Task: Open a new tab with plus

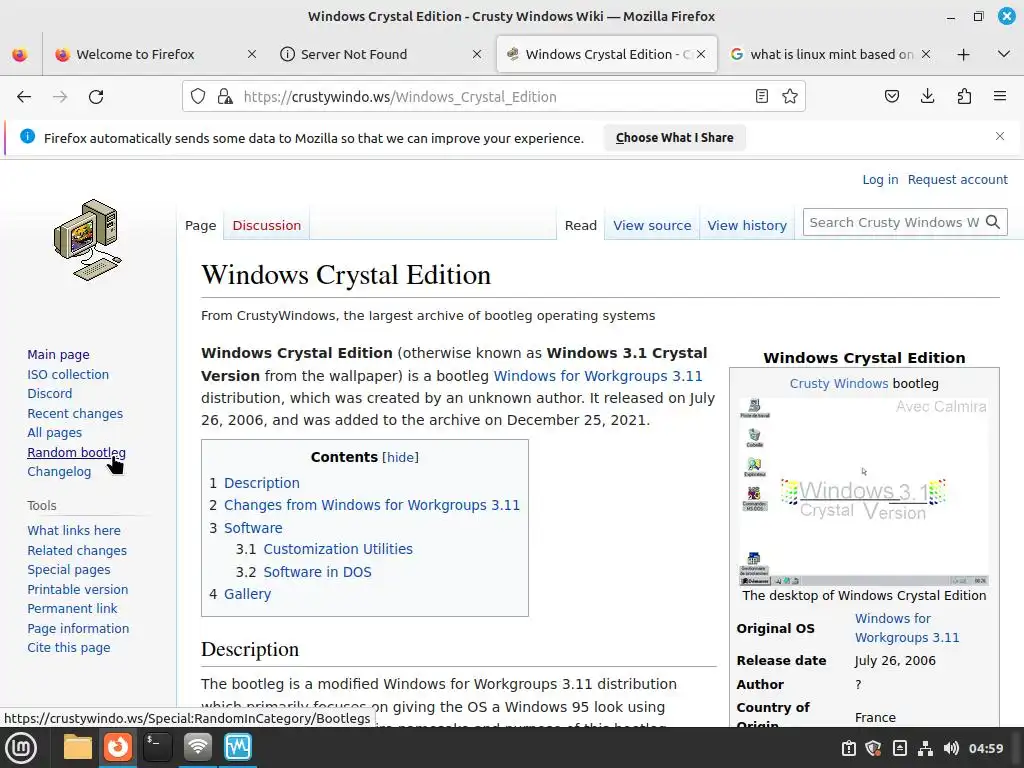Action: (963, 54)
